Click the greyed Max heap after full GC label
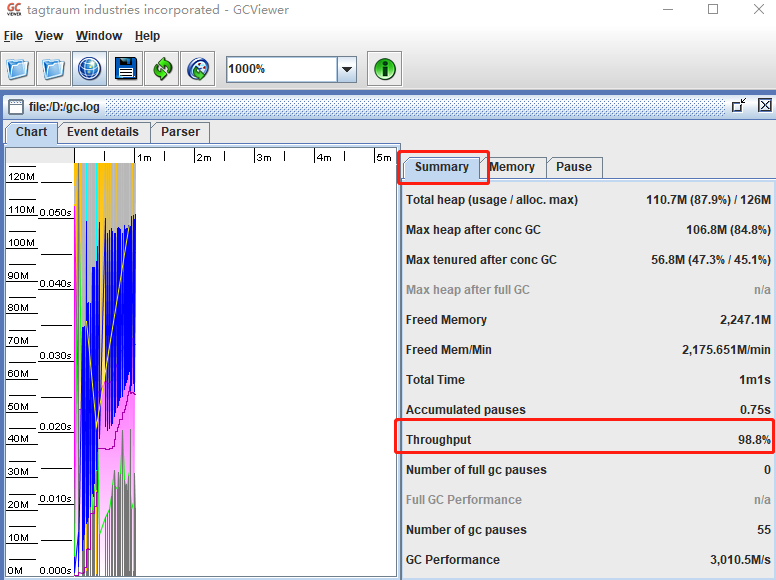This screenshot has width=776, height=580. coord(468,290)
